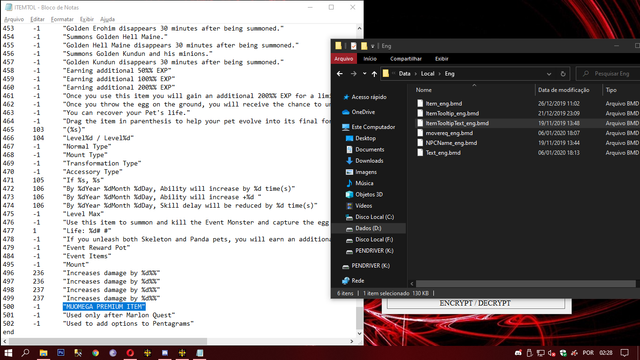
Task: Switch to Notepad taskbar icon
Action: click(200, 353)
